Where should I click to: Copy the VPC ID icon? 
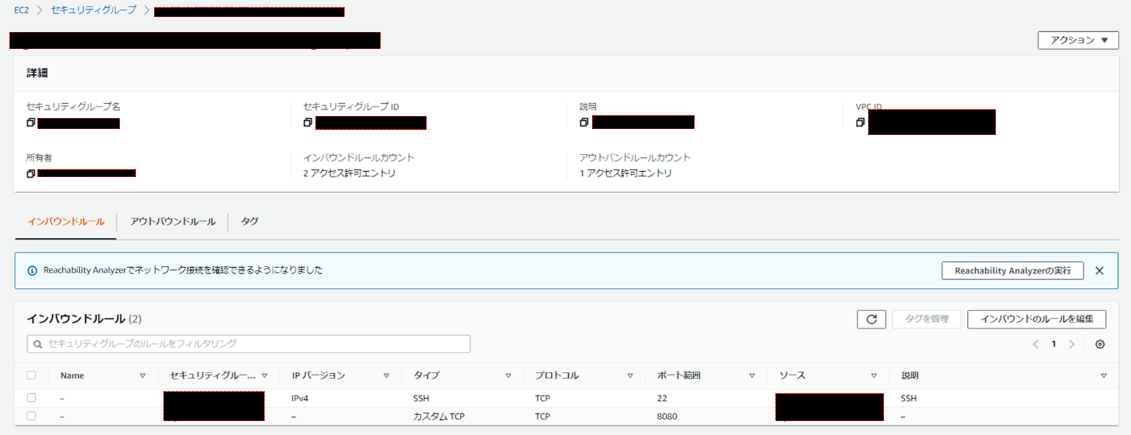pyautogui.click(x=860, y=123)
